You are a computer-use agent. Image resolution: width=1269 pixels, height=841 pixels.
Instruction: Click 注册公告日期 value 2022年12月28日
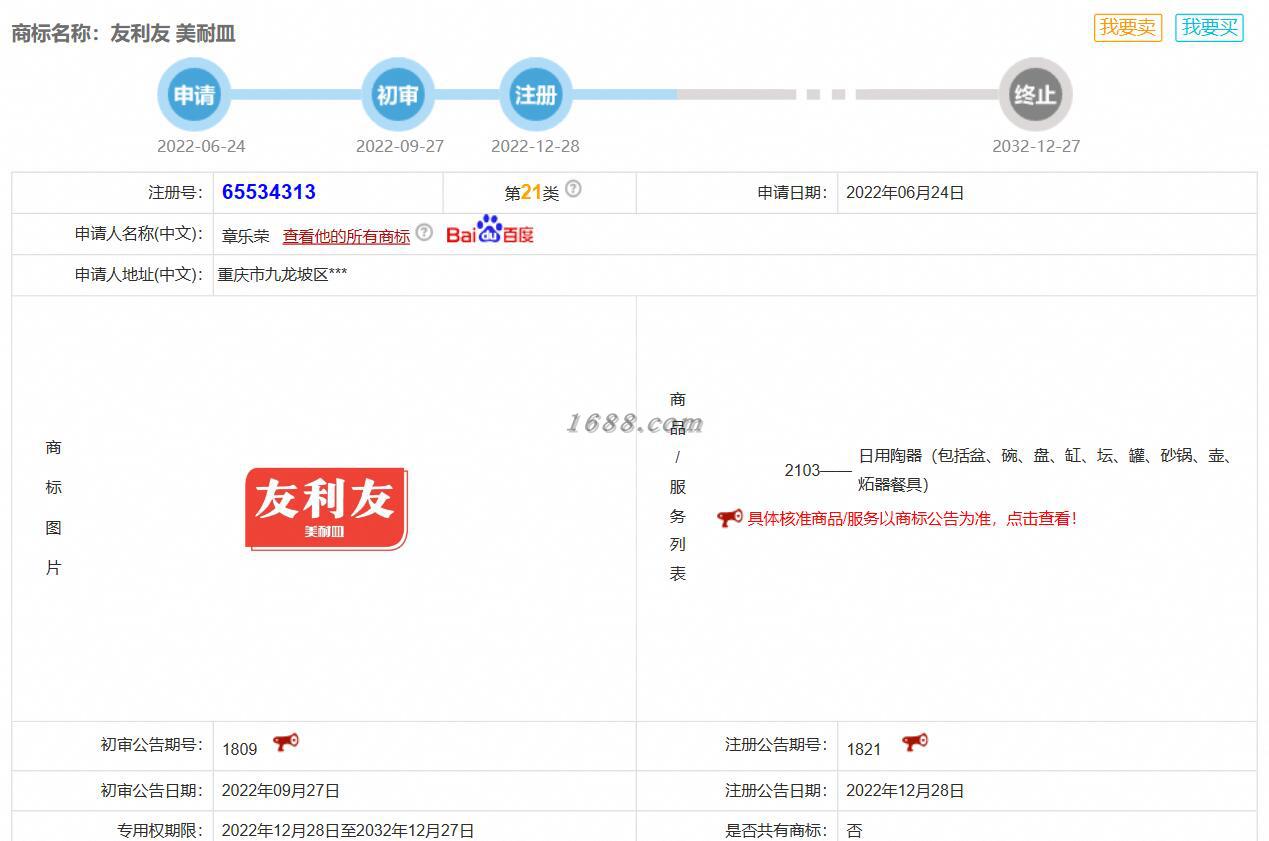[905, 791]
